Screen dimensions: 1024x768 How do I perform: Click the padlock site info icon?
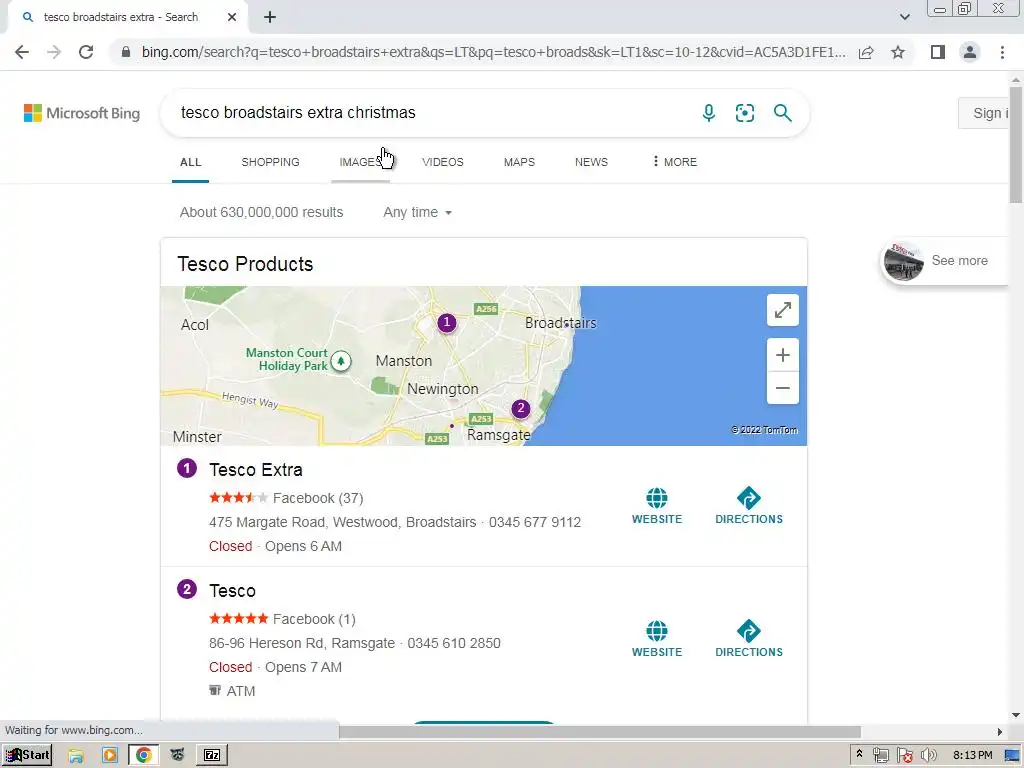126,52
